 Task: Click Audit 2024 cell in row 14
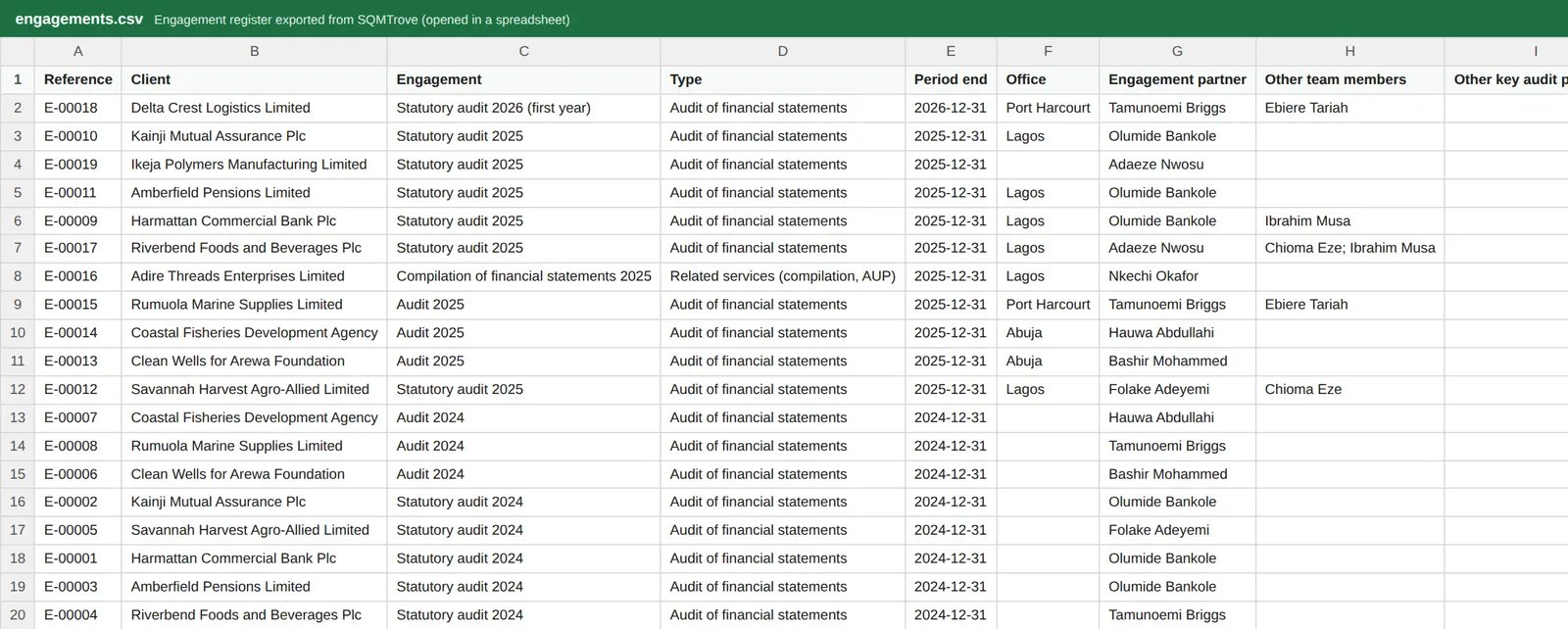[523, 446]
